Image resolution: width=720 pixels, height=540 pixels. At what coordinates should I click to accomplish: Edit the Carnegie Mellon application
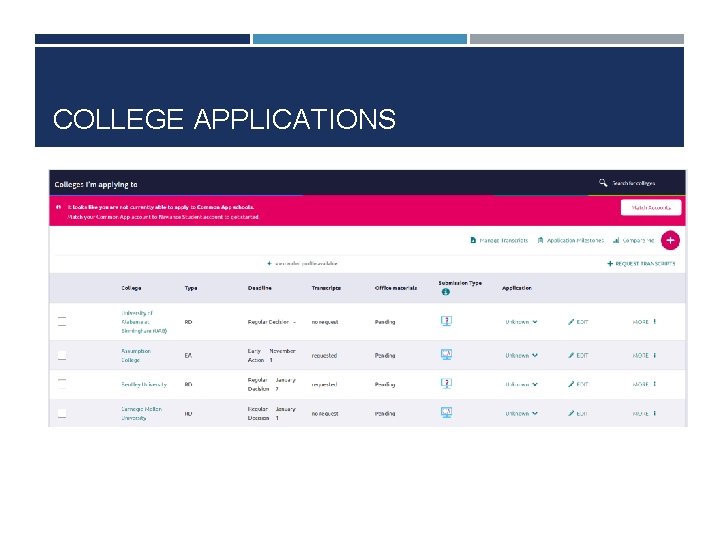[x=578, y=413]
